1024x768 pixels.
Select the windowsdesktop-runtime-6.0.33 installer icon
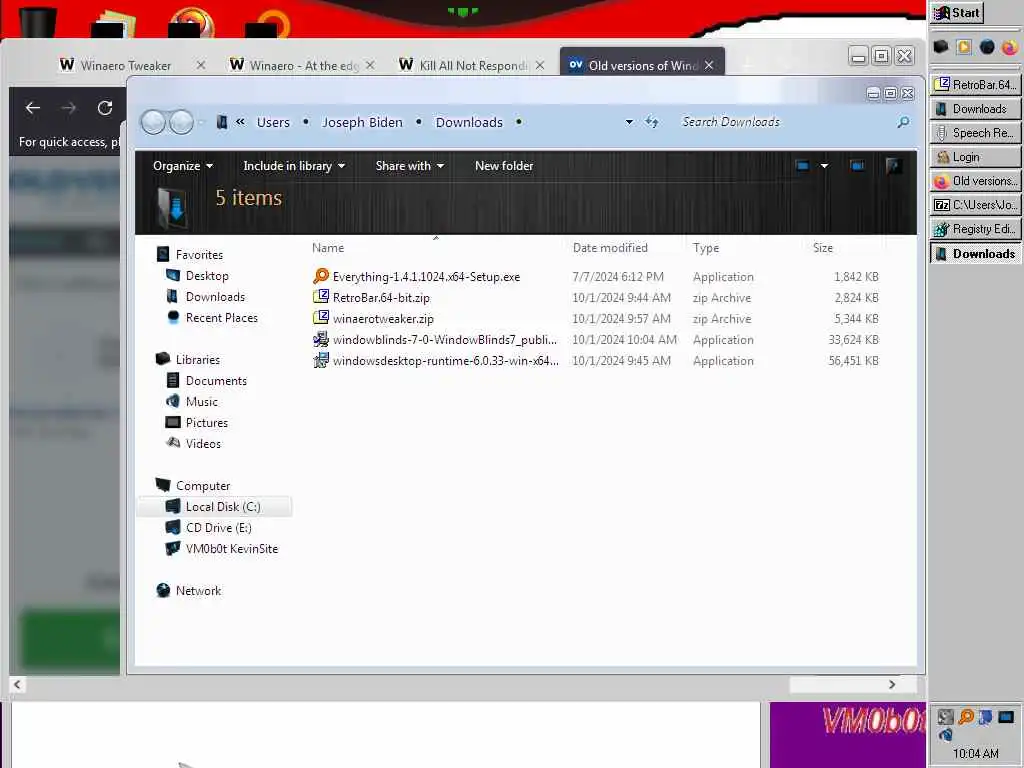pyautogui.click(x=321, y=360)
